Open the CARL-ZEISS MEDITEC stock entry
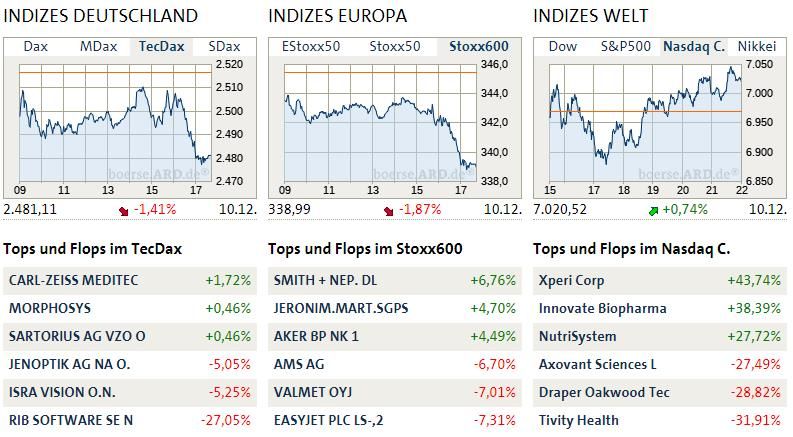Image resolution: width=793 pixels, height=437 pixels. (73, 281)
